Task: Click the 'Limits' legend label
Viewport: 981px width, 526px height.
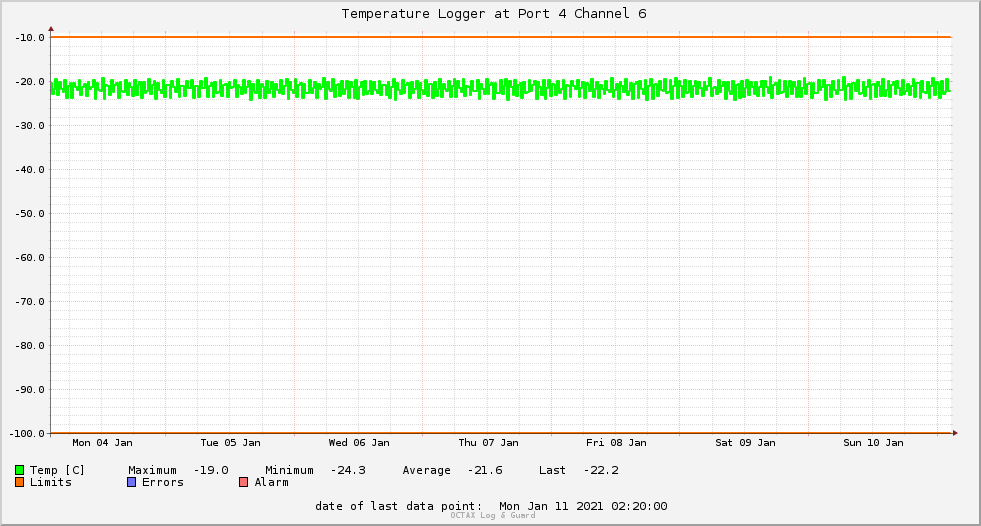Action: coord(51,482)
